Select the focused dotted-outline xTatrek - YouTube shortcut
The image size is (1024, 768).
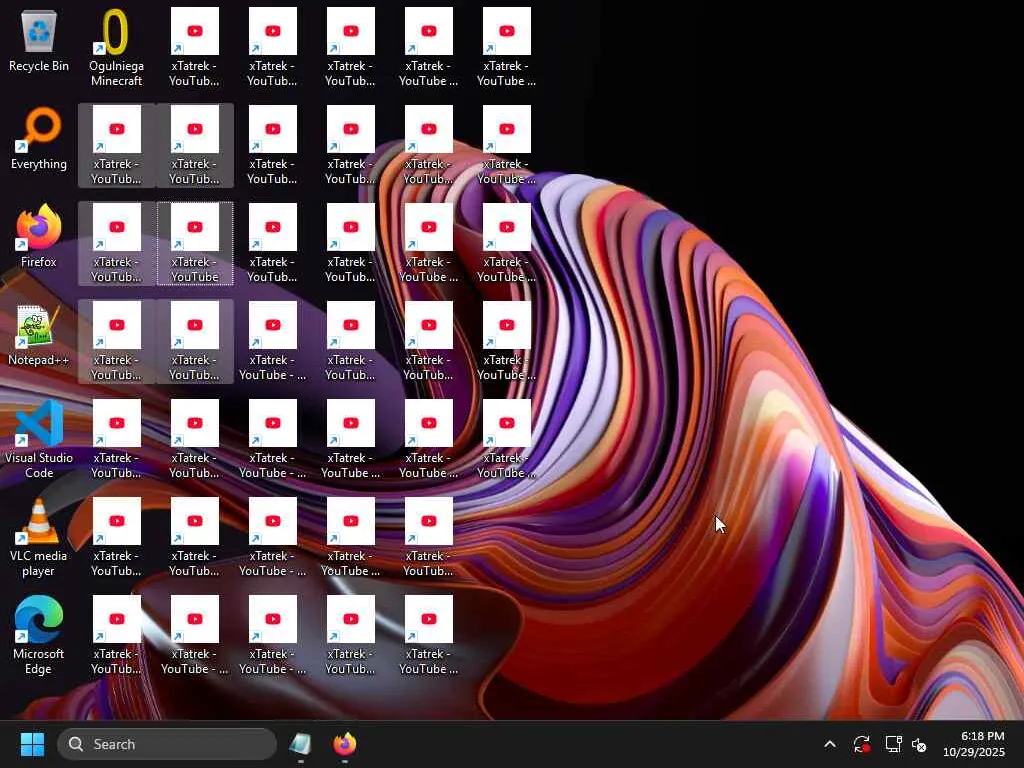coord(195,243)
